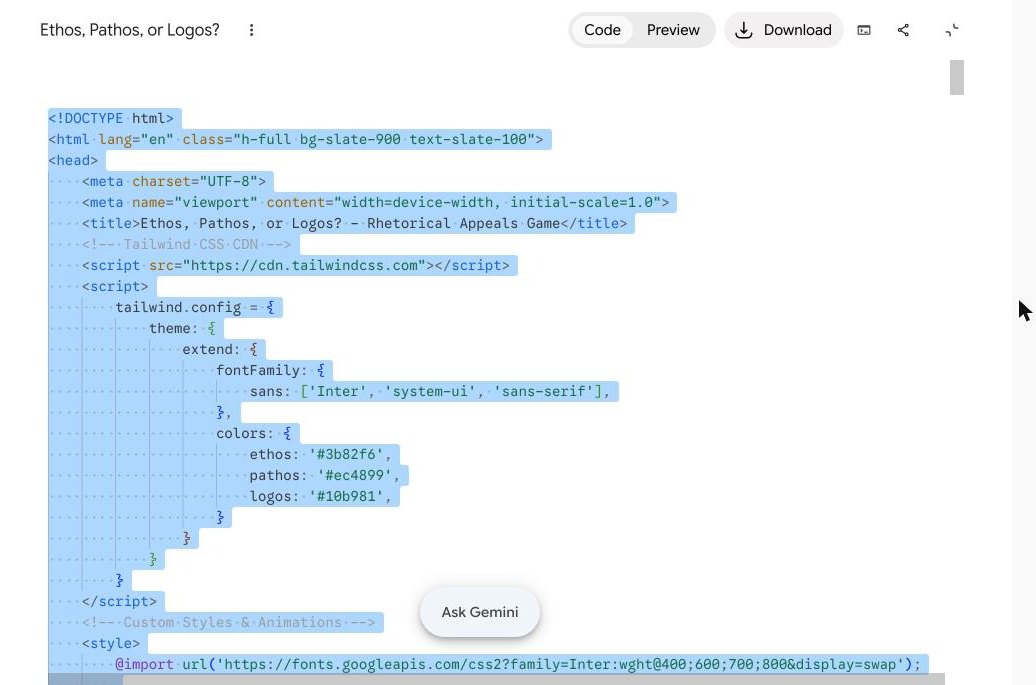Click the vertical scrollbar thumb
The width and height of the screenshot is (1036, 685).
pyautogui.click(x=957, y=77)
